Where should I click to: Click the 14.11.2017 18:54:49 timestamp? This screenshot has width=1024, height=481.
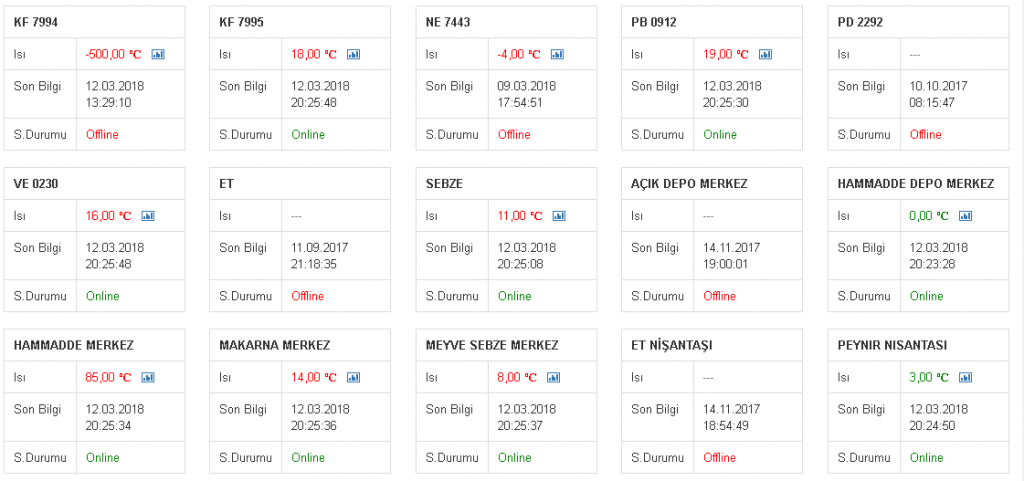click(733, 416)
